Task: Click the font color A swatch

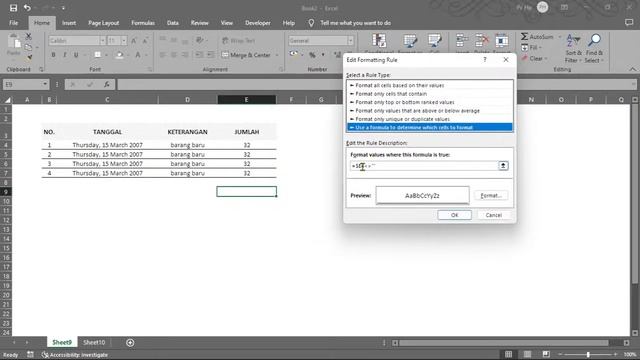Action: (138, 55)
